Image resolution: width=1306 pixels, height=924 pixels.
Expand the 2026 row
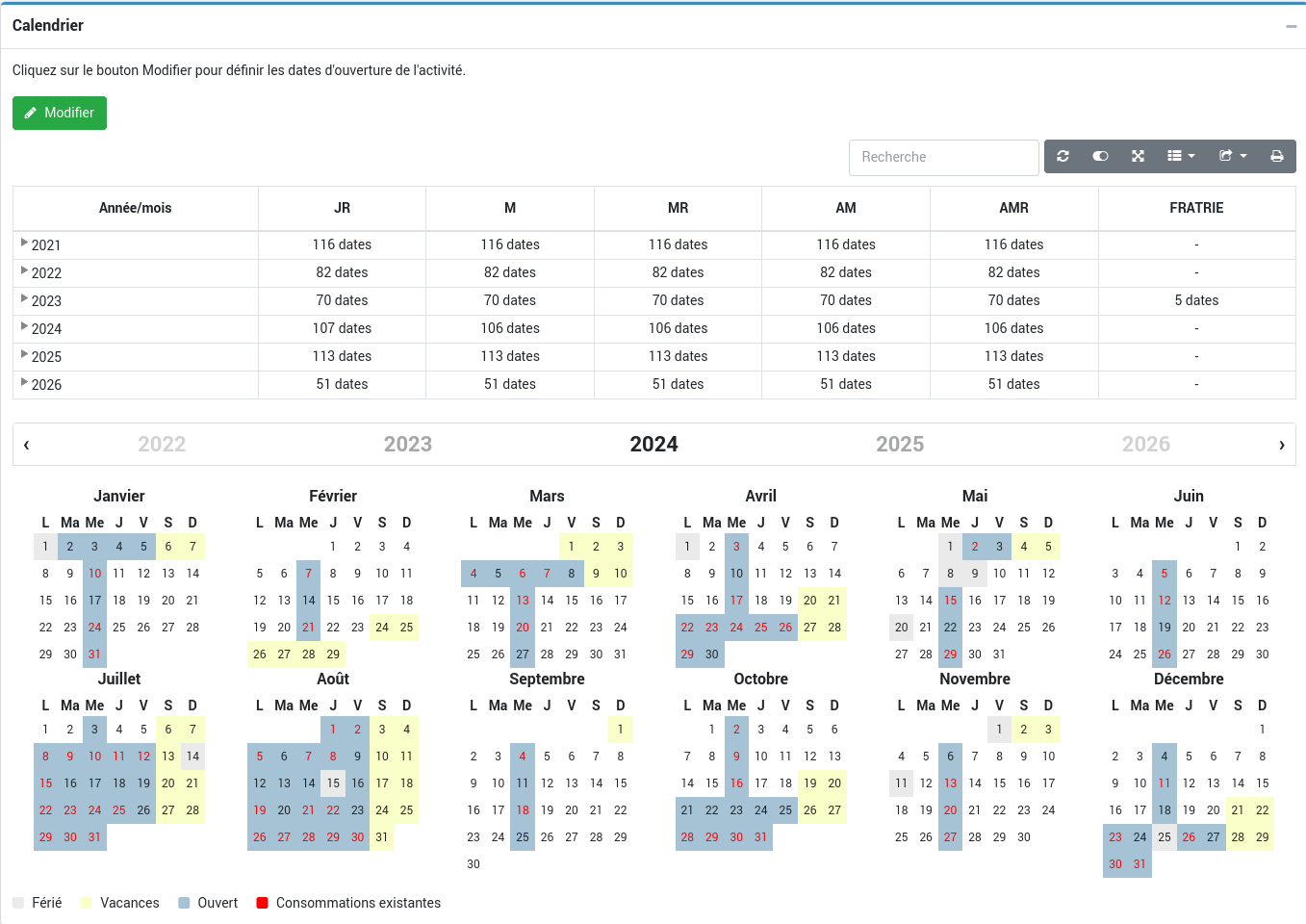24,383
